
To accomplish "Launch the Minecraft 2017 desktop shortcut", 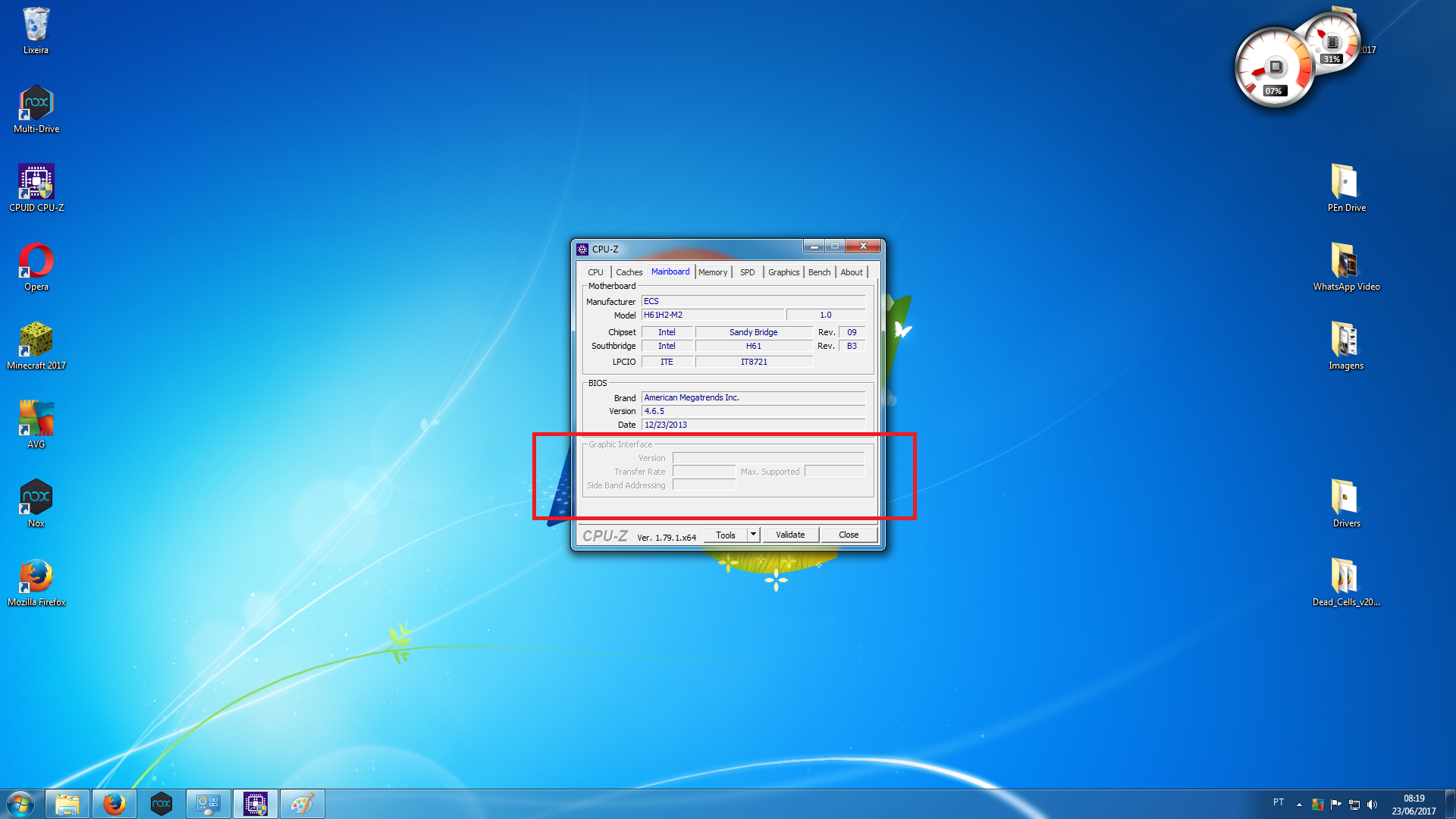I will (x=36, y=346).
